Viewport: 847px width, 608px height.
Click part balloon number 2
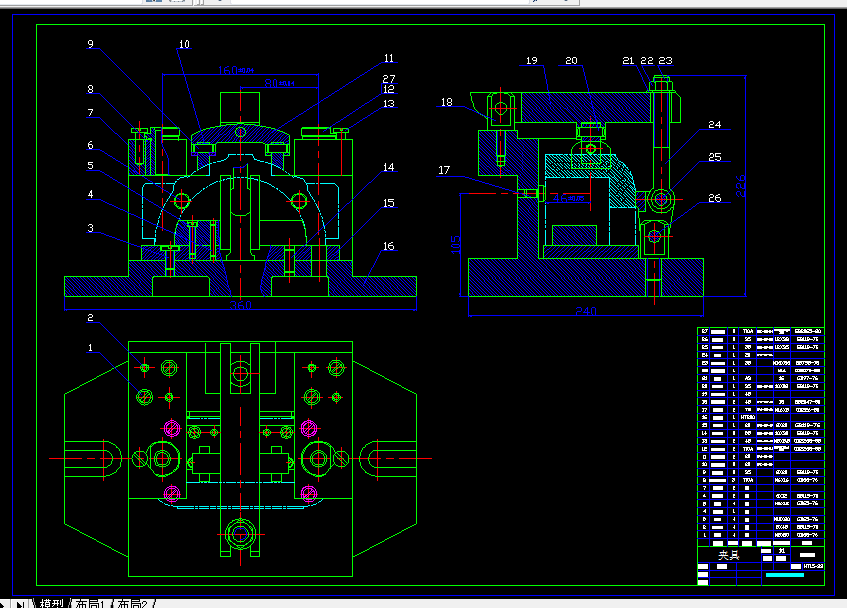coord(90,317)
